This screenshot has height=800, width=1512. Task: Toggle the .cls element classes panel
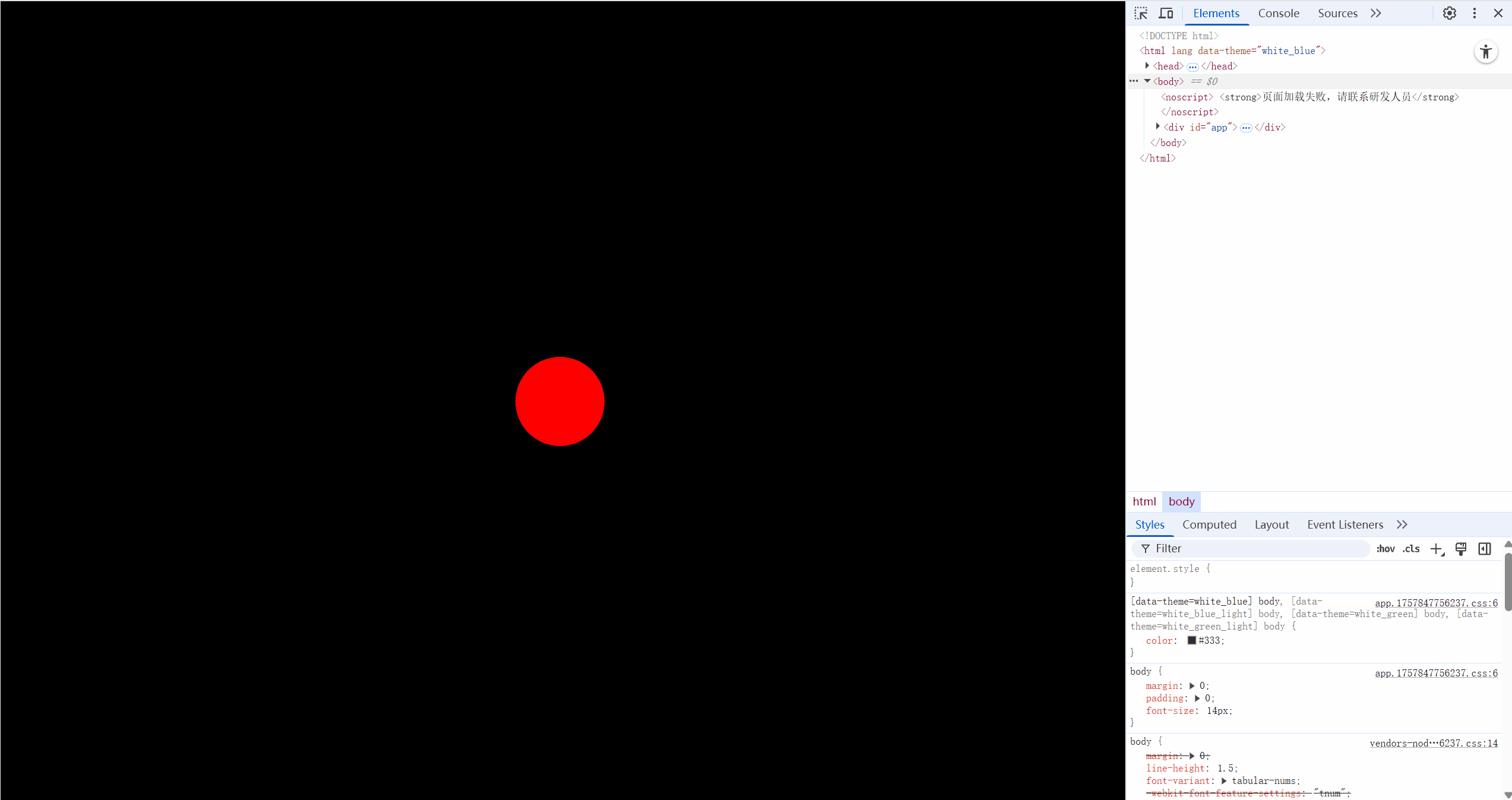point(1411,549)
